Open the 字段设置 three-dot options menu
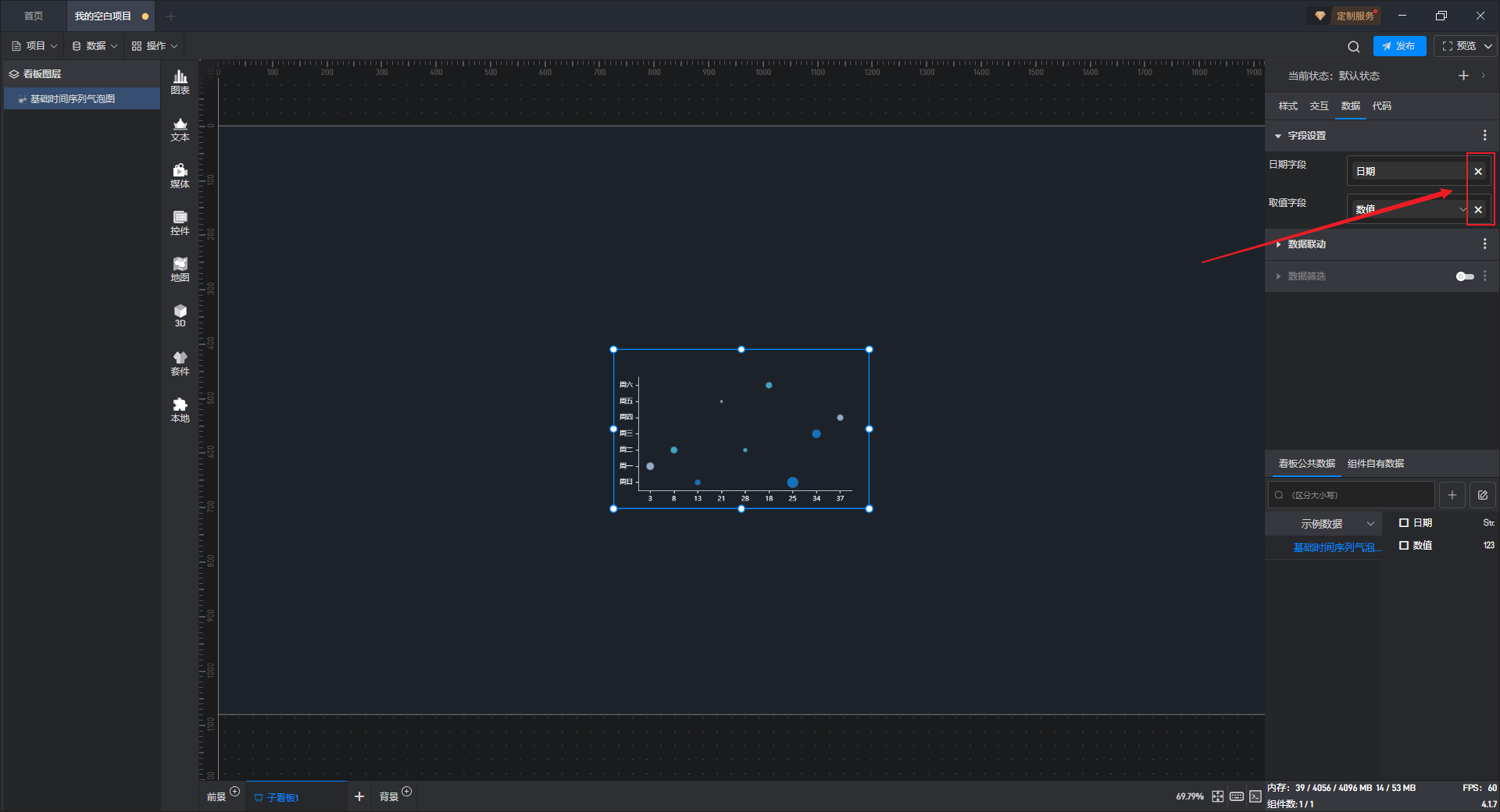 click(1484, 135)
